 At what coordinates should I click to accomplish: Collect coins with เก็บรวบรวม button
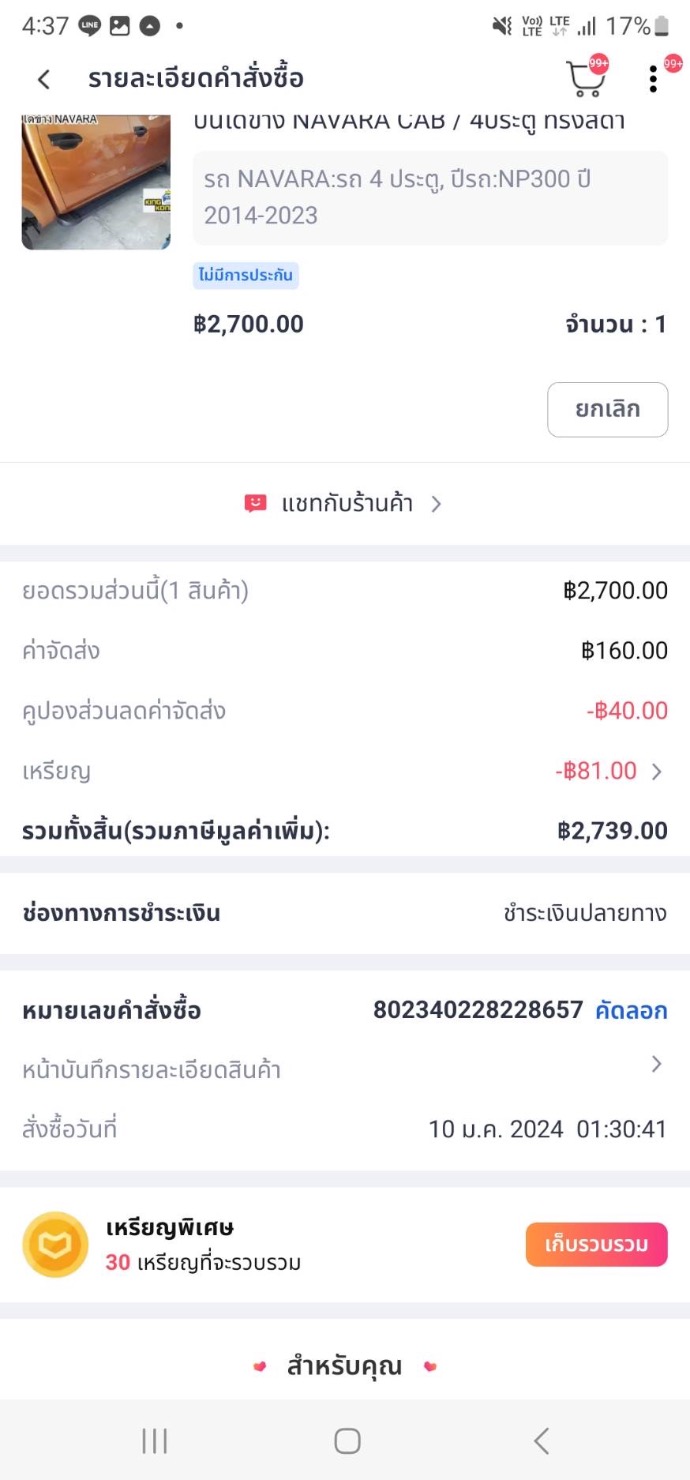(x=596, y=1245)
